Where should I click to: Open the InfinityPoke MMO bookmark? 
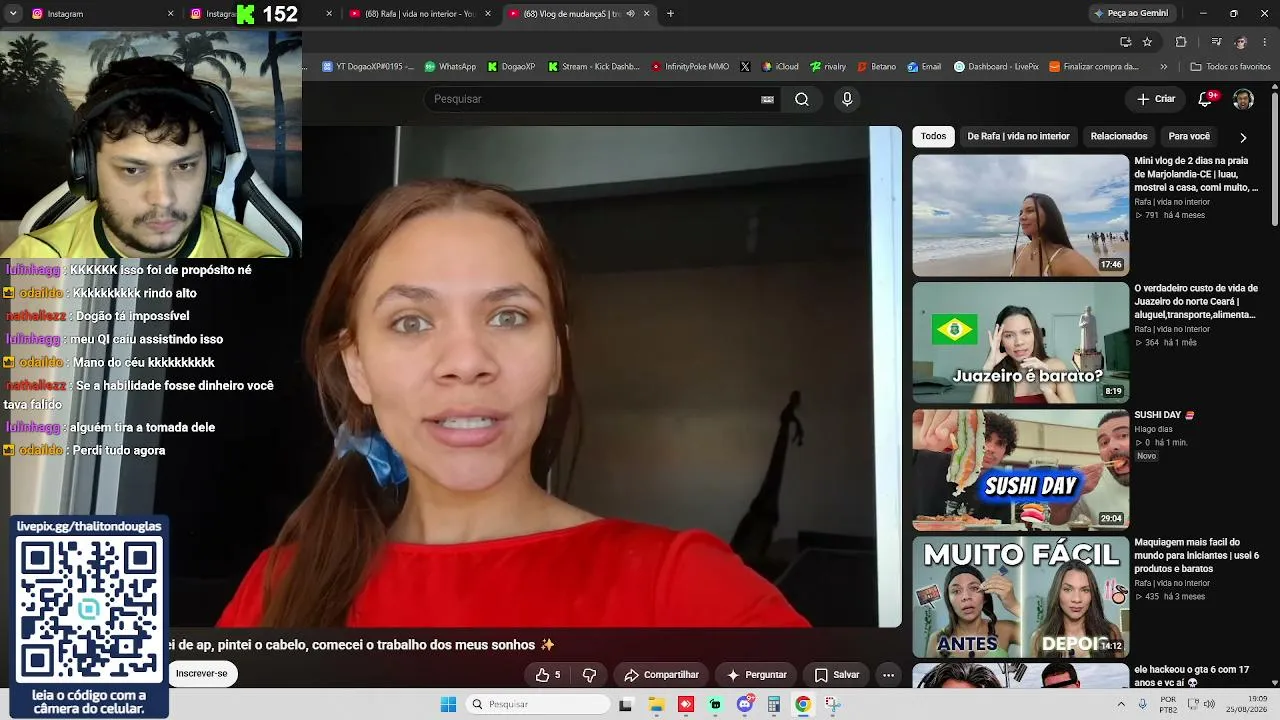[690, 67]
